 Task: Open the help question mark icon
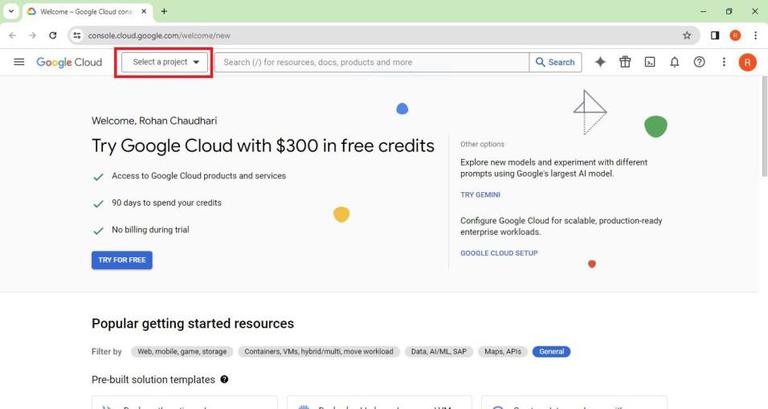click(x=699, y=62)
